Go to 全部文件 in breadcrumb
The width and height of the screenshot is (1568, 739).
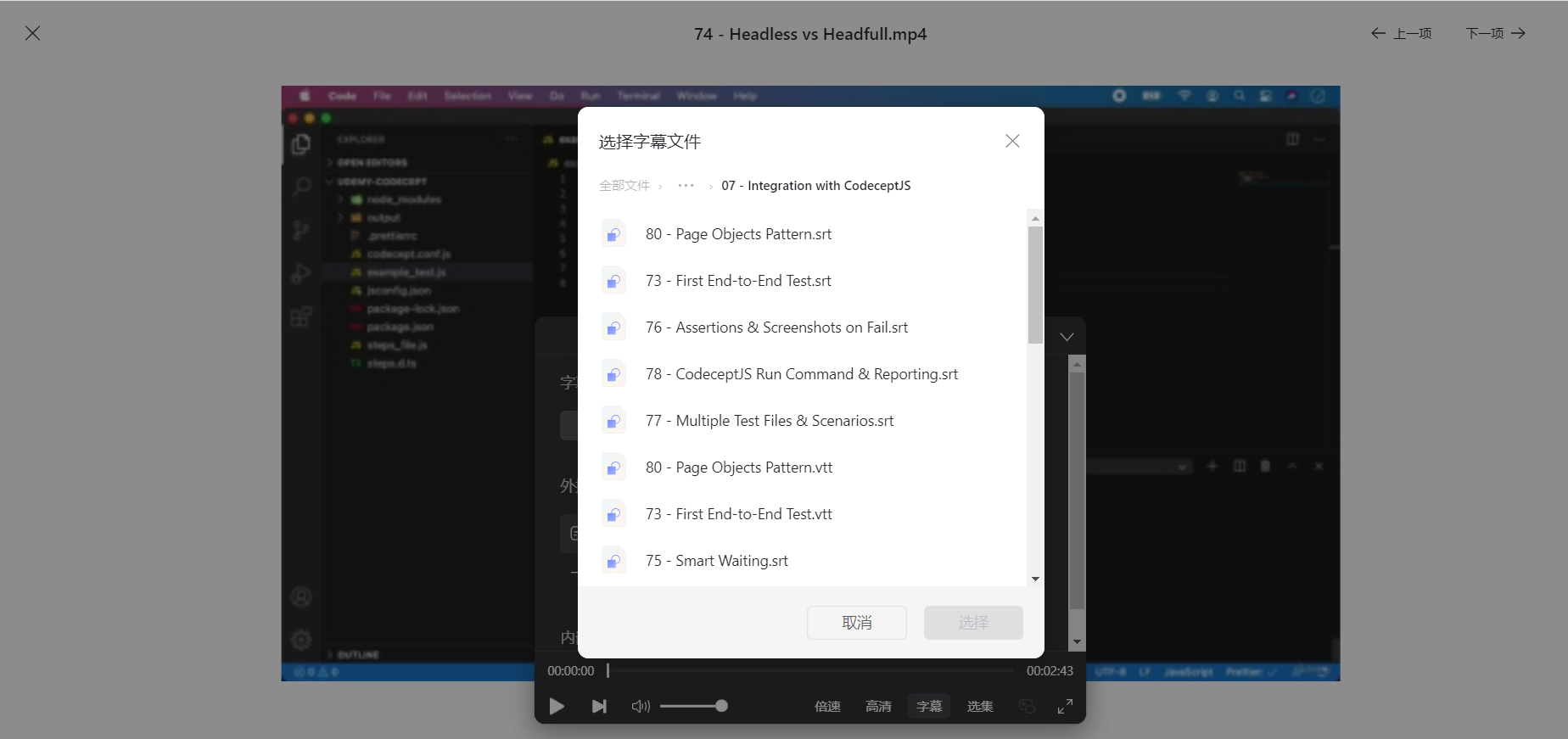point(624,186)
